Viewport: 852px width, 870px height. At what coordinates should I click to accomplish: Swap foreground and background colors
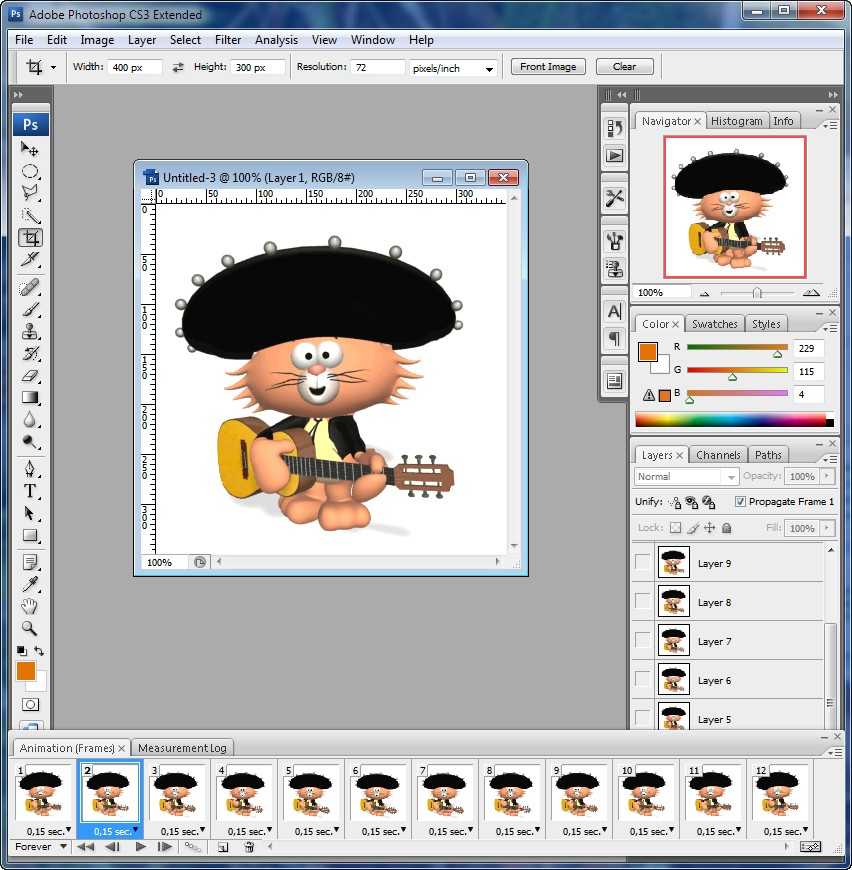(x=39, y=650)
